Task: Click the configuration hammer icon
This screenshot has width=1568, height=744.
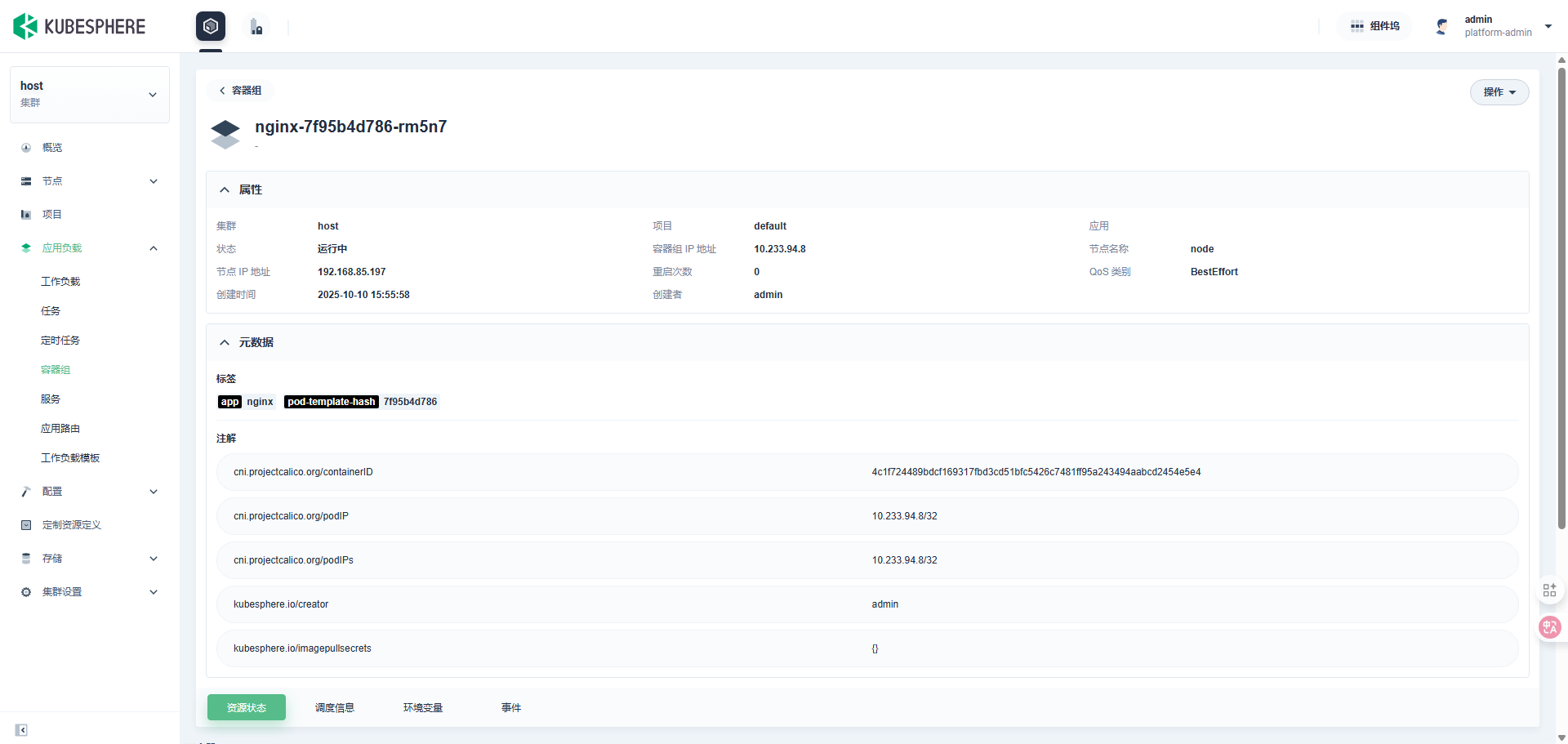Action: pos(26,492)
